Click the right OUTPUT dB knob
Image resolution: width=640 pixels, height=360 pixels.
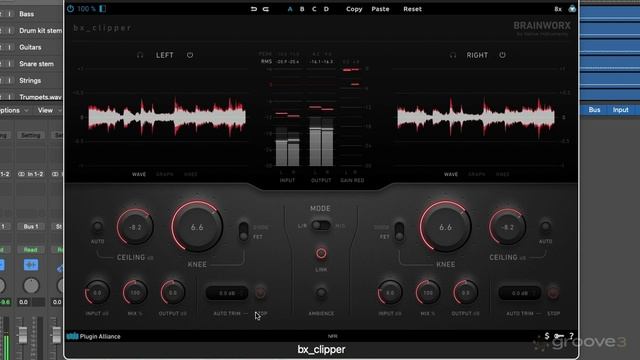coord(465,292)
